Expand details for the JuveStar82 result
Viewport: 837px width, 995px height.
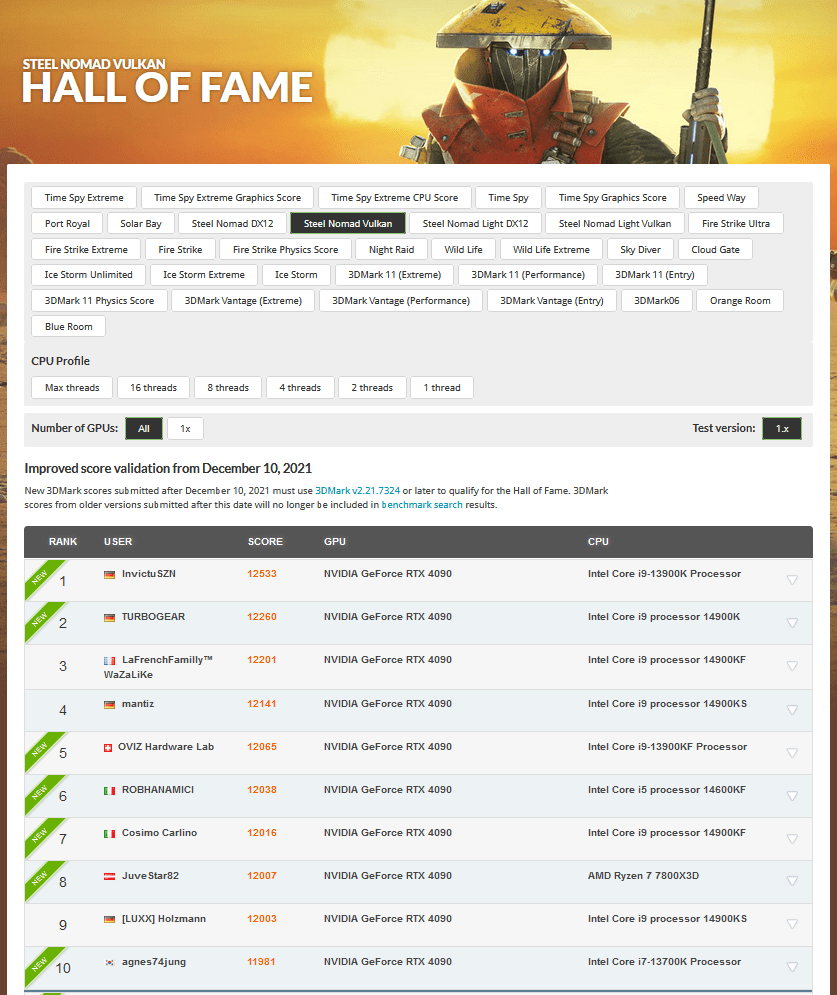[x=792, y=881]
